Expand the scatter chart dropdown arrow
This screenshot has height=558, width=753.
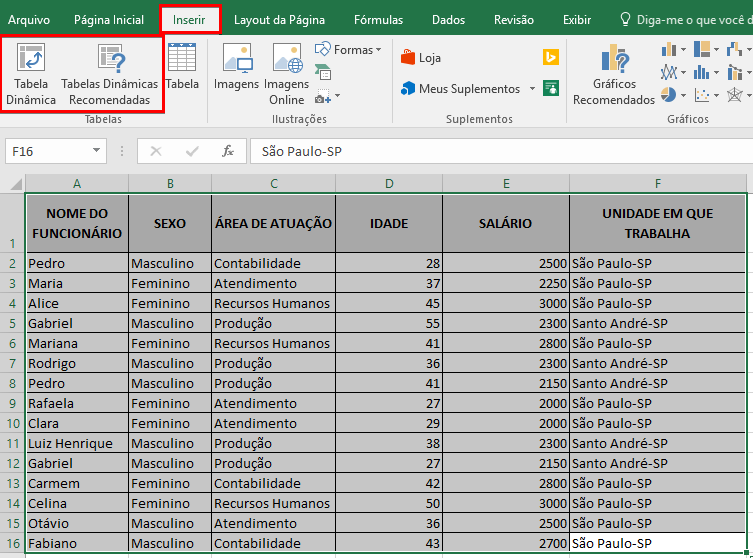(717, 95)
